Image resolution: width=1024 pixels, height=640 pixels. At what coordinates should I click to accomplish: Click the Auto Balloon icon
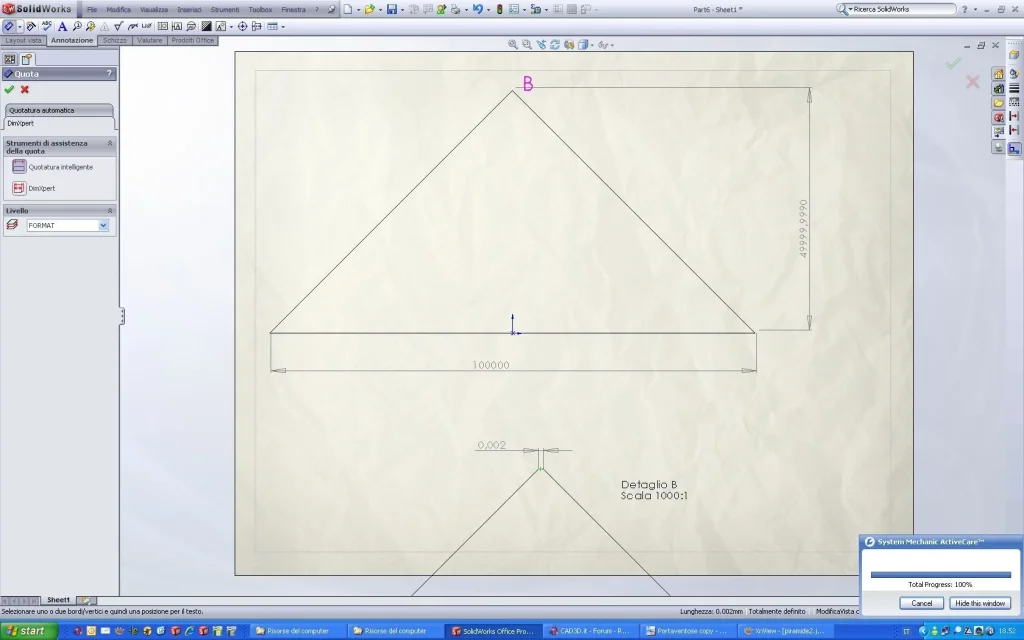(x=91, y=27)
